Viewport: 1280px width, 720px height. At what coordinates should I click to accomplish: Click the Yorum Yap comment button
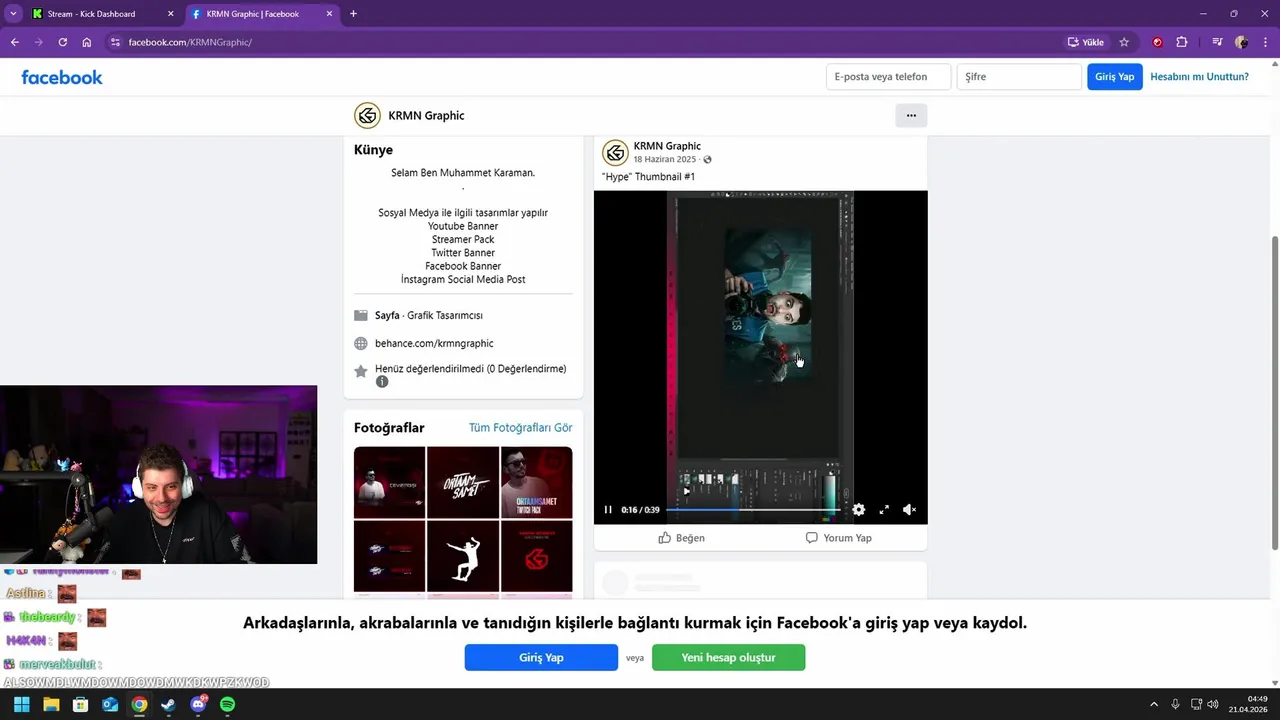click(x=838, y=538)
